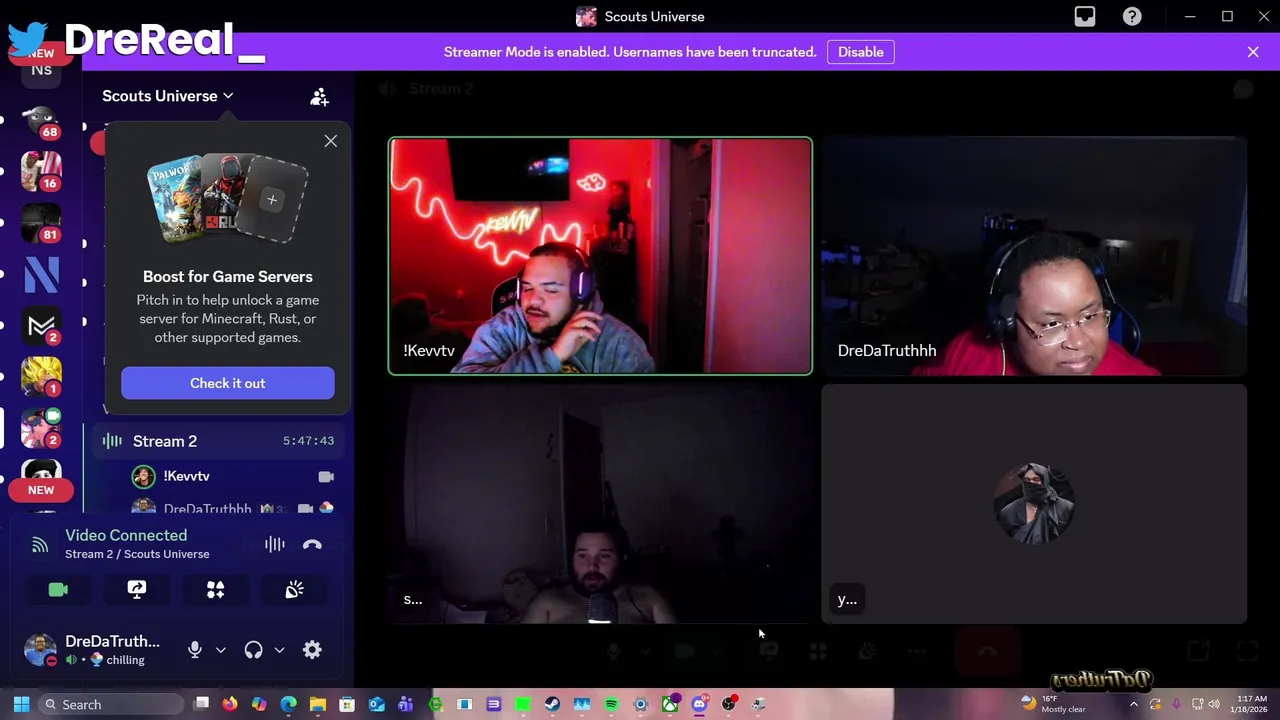
Task: Open the microphone input options chevron
Action: point(221,650)
